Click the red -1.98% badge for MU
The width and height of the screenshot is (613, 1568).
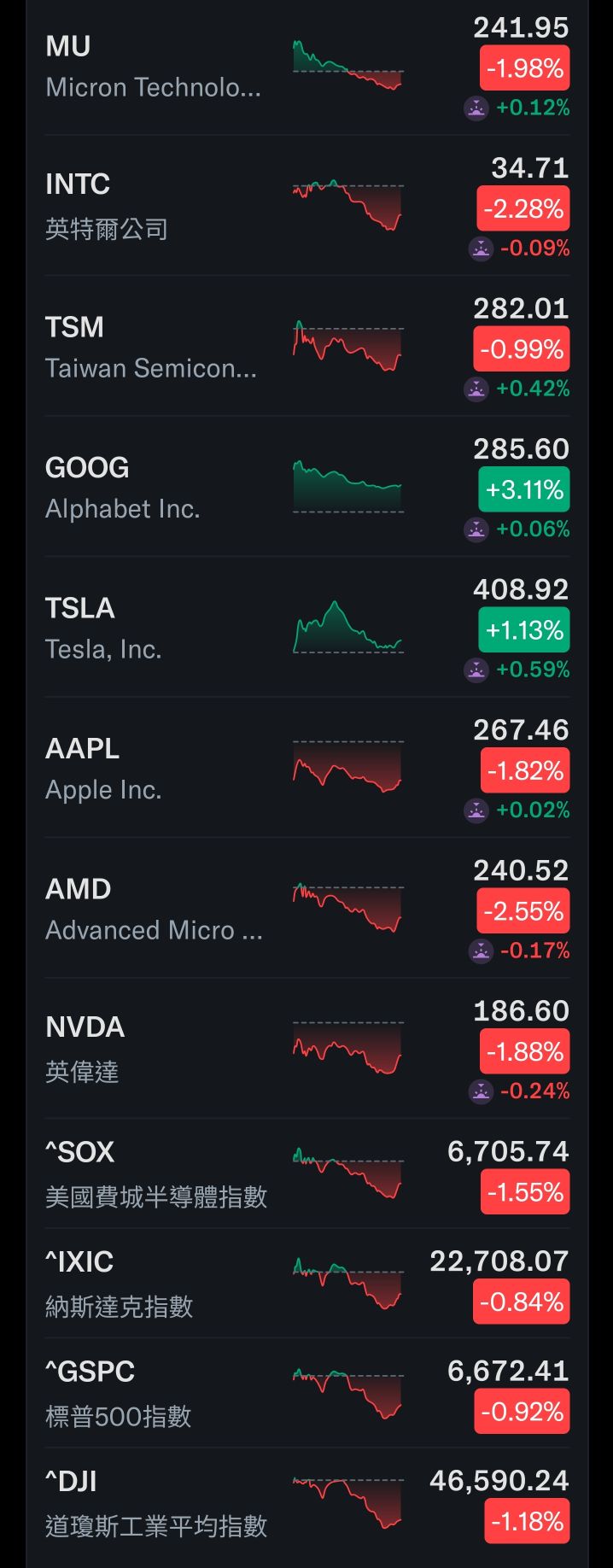point(524,69)
